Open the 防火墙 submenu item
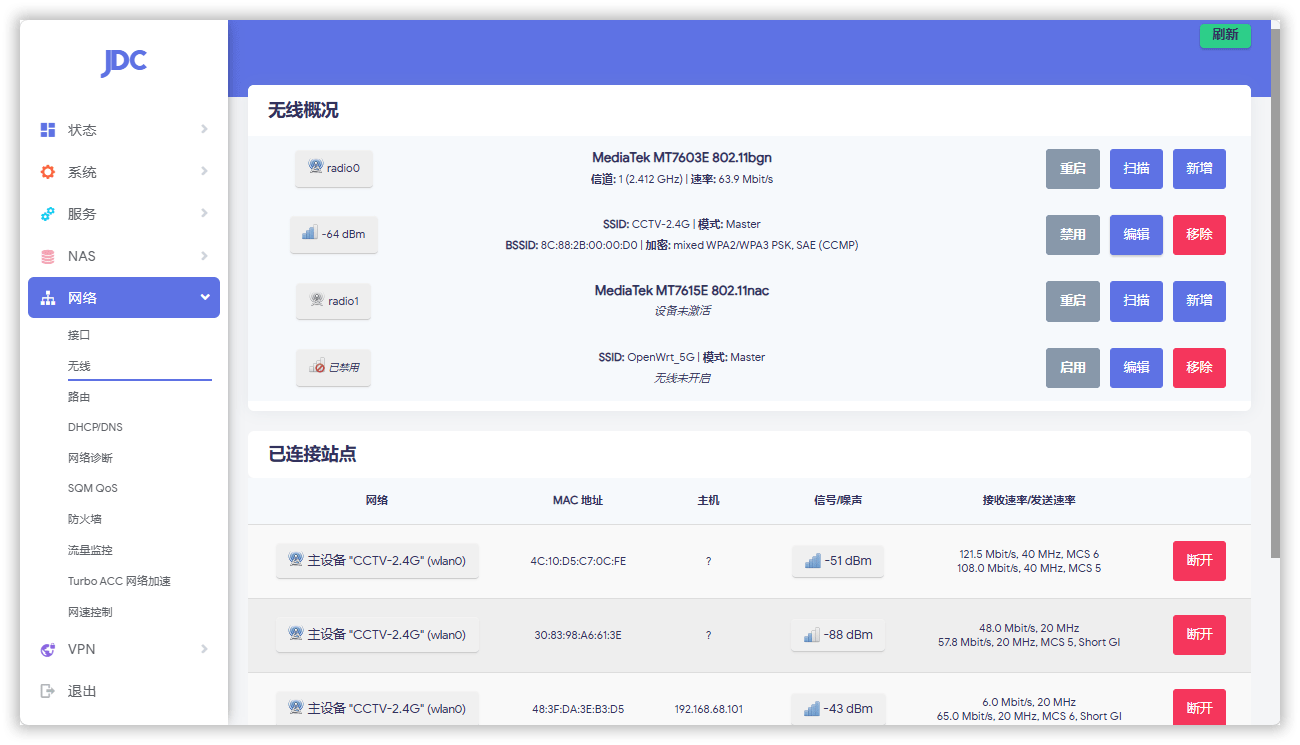The height and width of the screenshot is (745, 1300). point(85,519)
